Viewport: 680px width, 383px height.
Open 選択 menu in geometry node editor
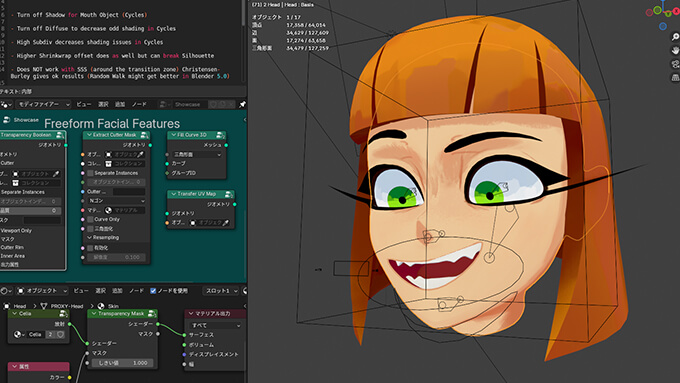tap(103, 105)
